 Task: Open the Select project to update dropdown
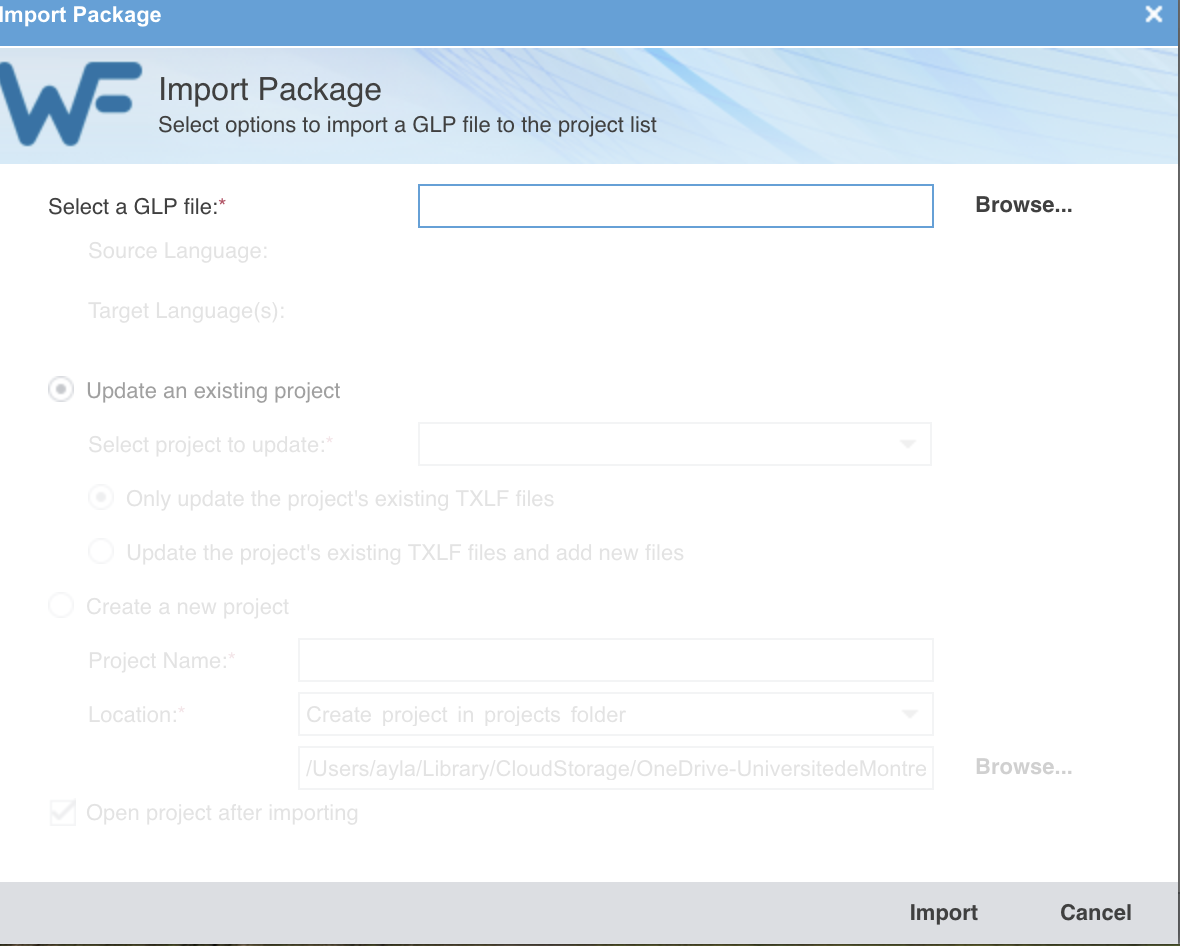click(x=674, y=444)
